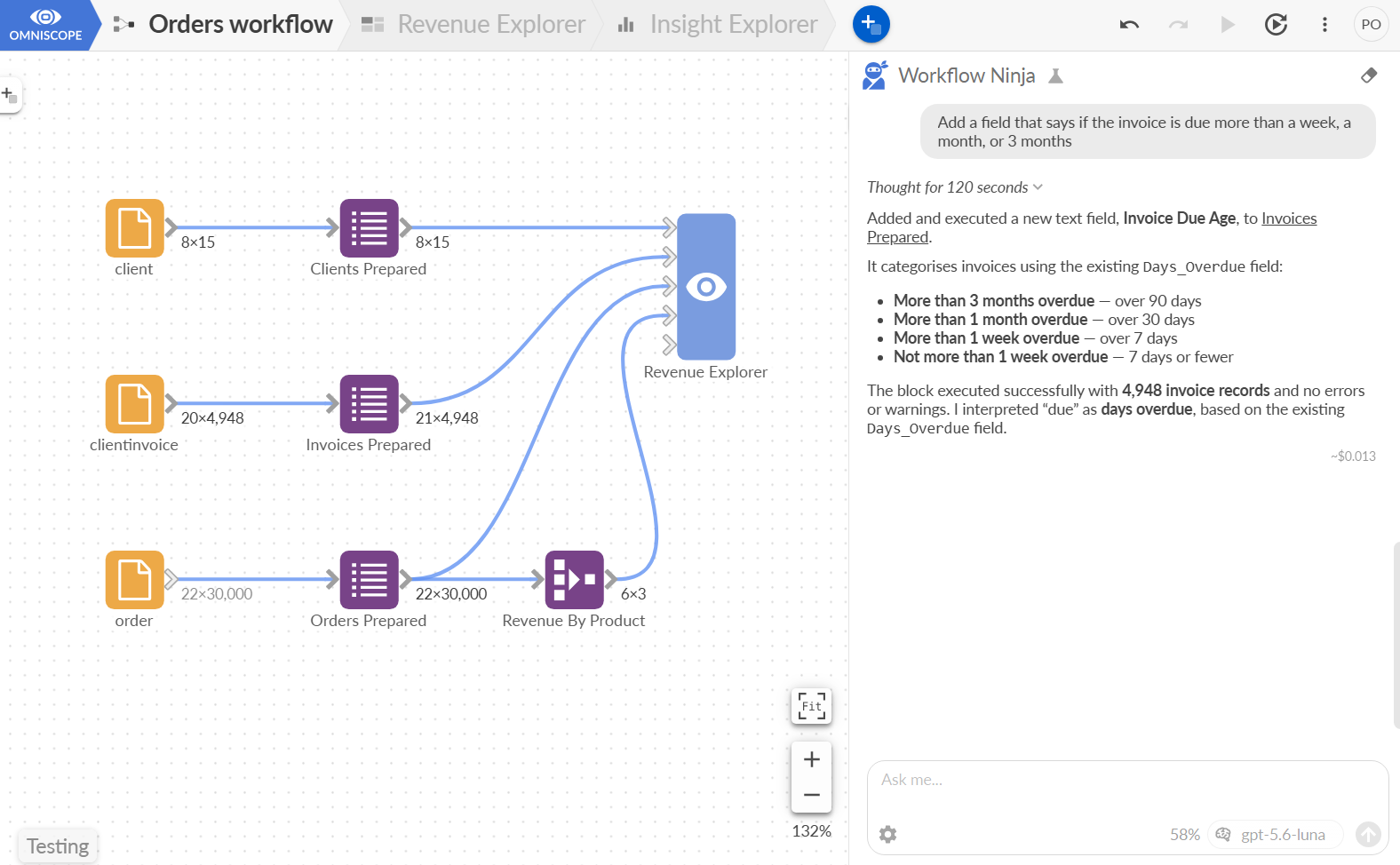1400x865 pixels.
Task: Undo the last action
Action: (x=1129, y=25)
